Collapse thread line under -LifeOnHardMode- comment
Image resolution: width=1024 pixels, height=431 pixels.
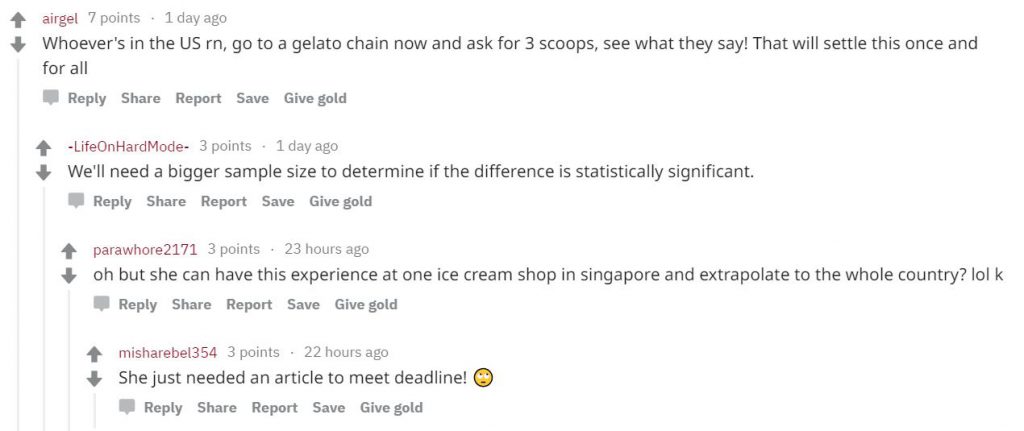pos(44,307)
